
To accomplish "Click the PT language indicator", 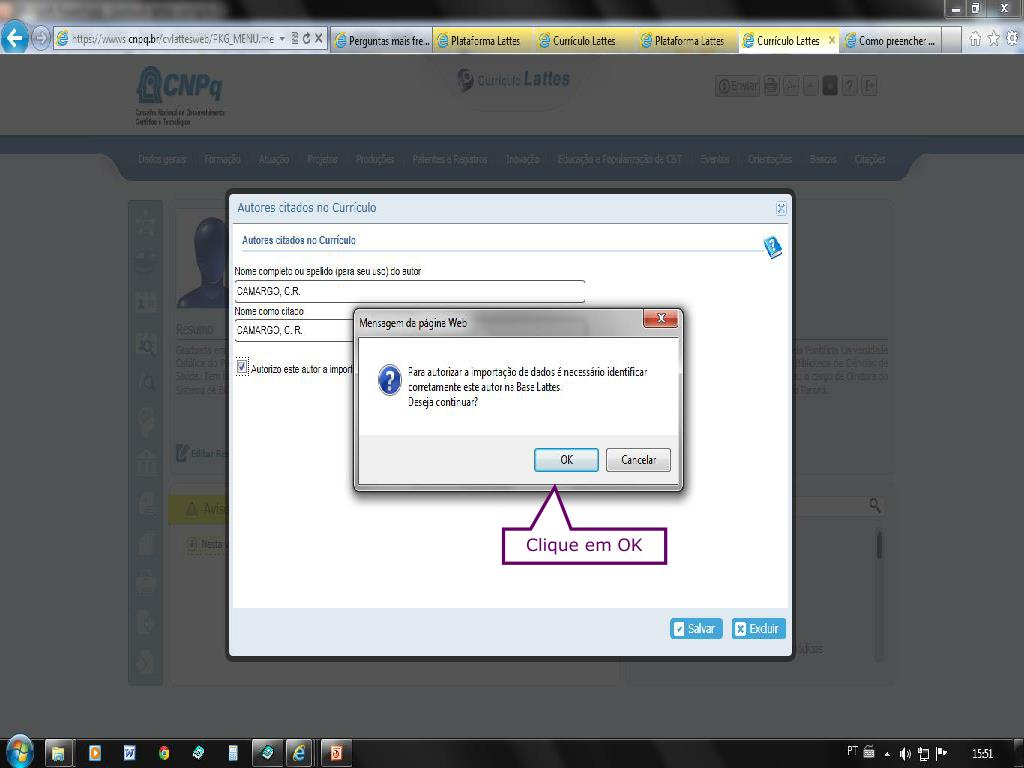I will [x=852, y=751].
